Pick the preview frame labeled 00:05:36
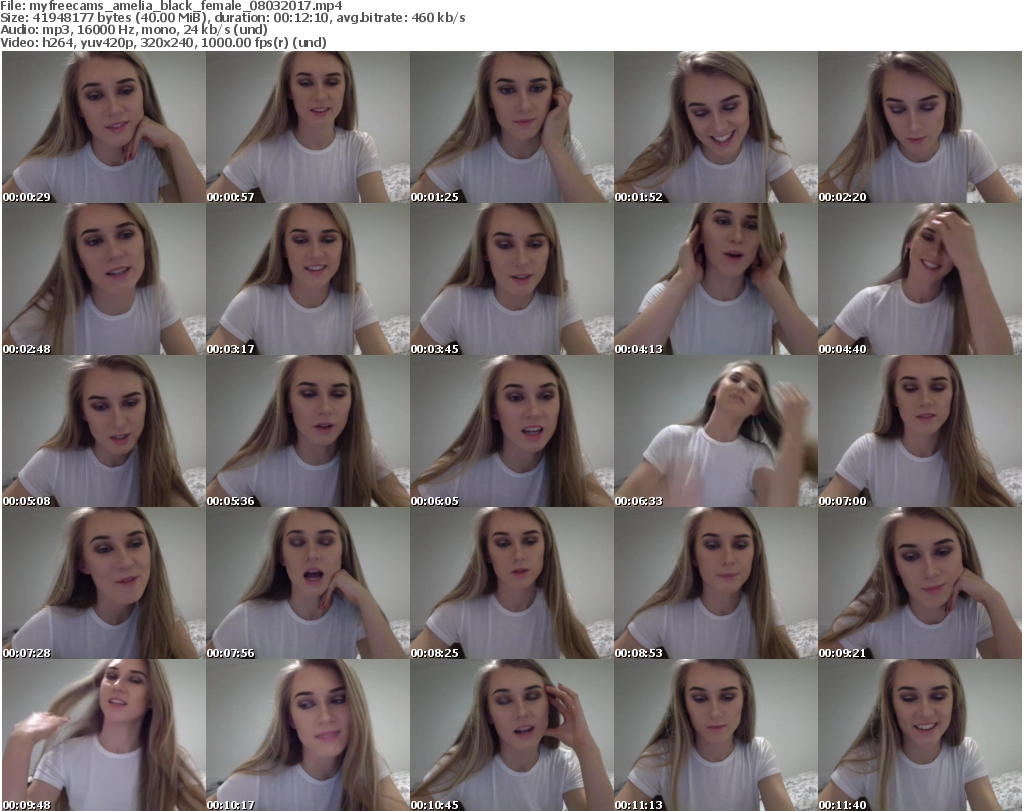The height and width of the screenshot is (811, 1024). (308, 432)
